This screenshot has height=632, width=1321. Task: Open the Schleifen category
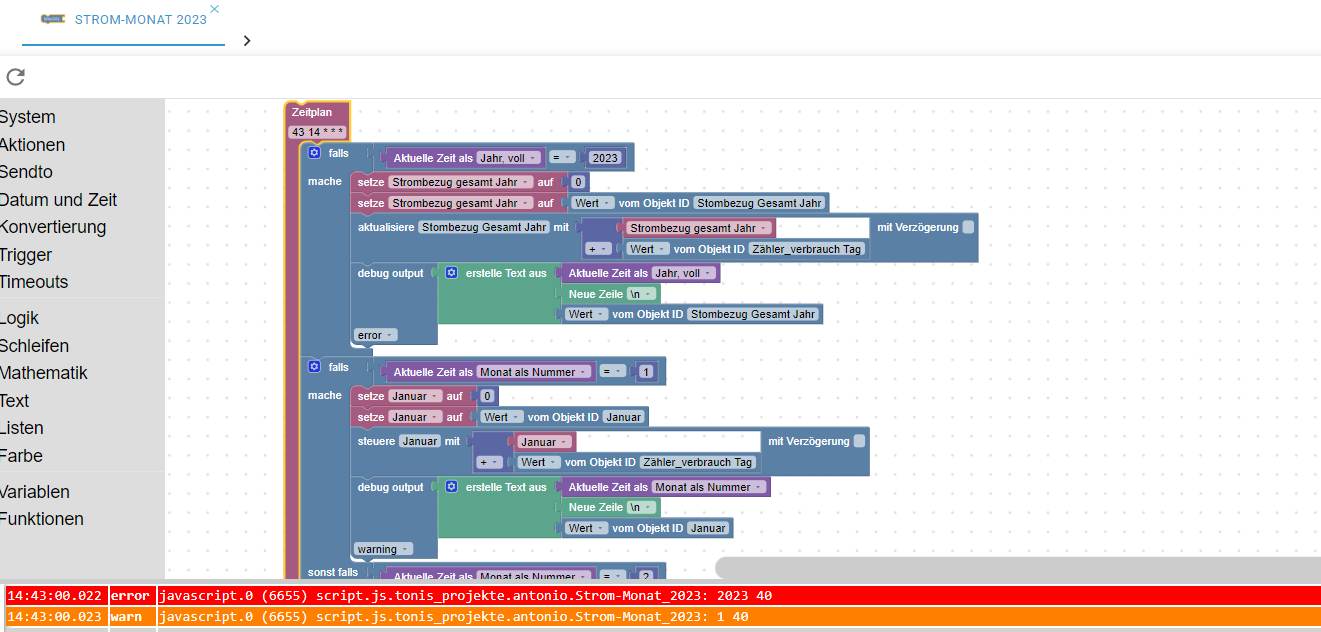35,346
